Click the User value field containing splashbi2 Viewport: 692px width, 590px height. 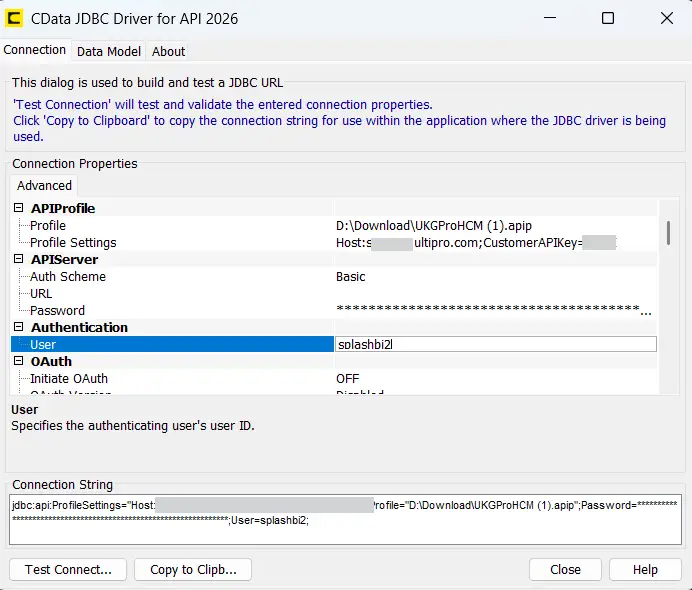(496, 344)
